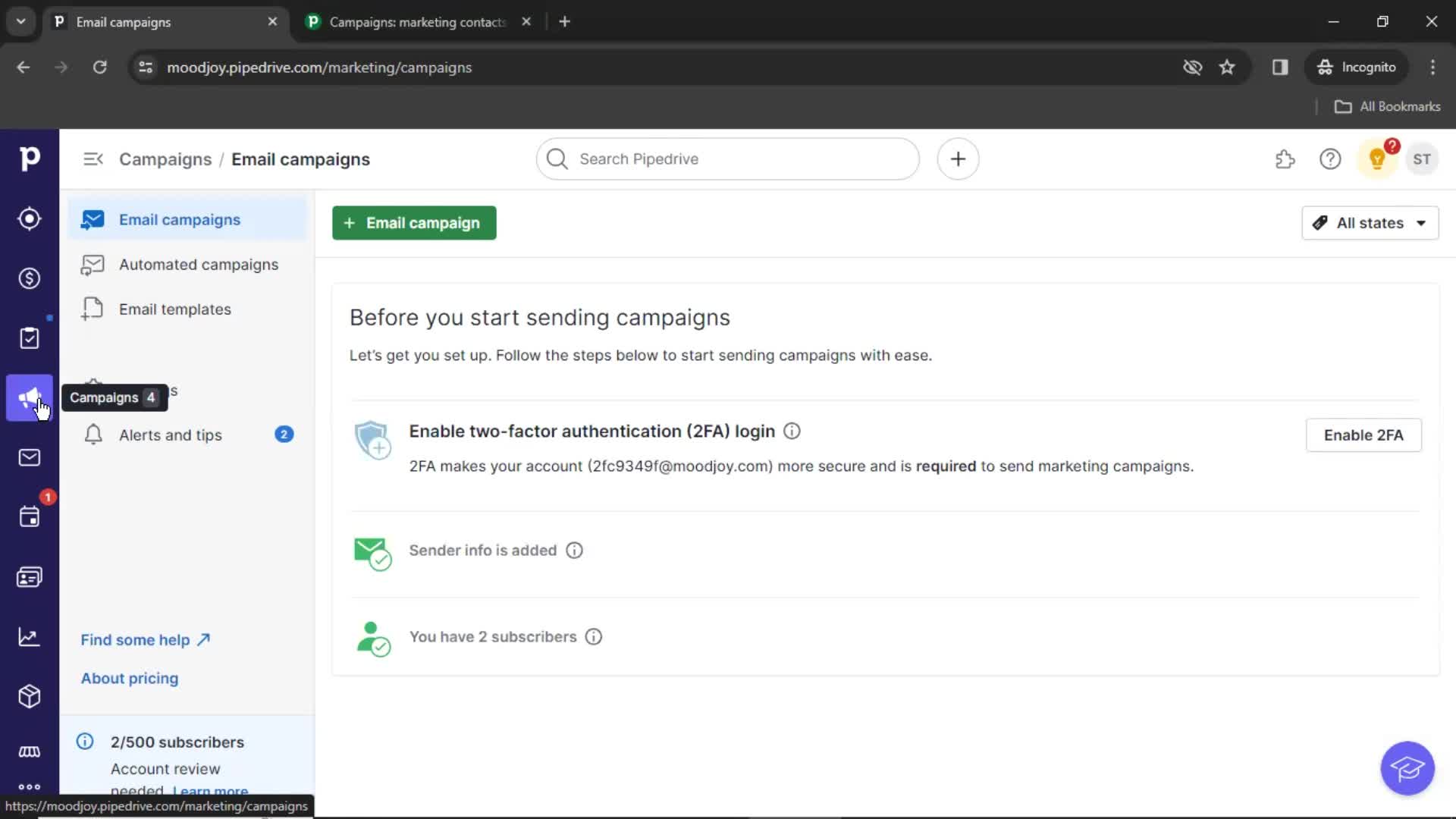Viewport: 1456px width, 819px height.
Task: Open All Bookmarks folder
Action: 1388,107
